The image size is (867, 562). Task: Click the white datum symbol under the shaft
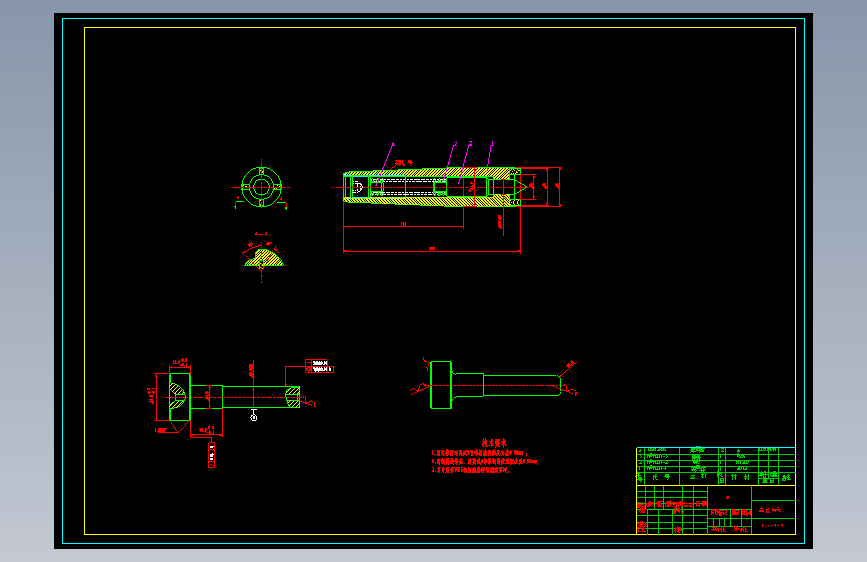(254, 415)
